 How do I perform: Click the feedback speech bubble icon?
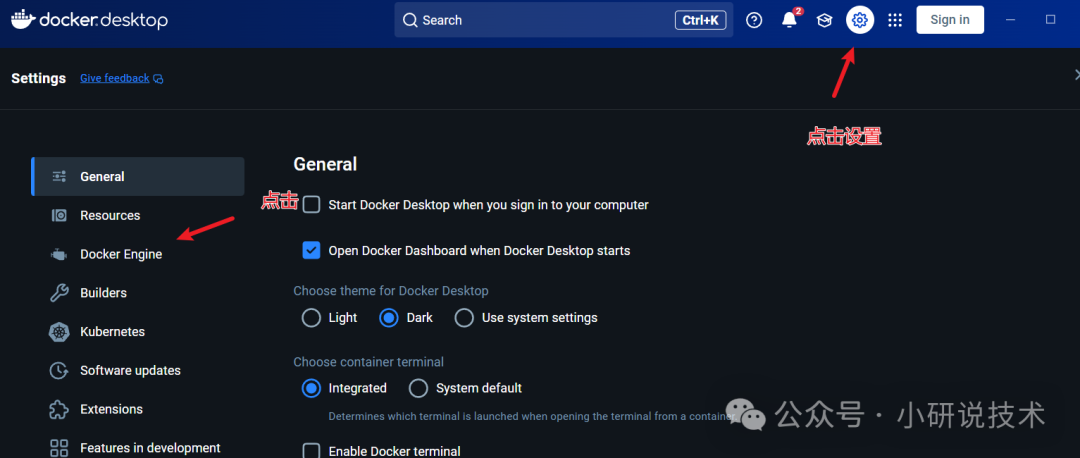point(158,79)
